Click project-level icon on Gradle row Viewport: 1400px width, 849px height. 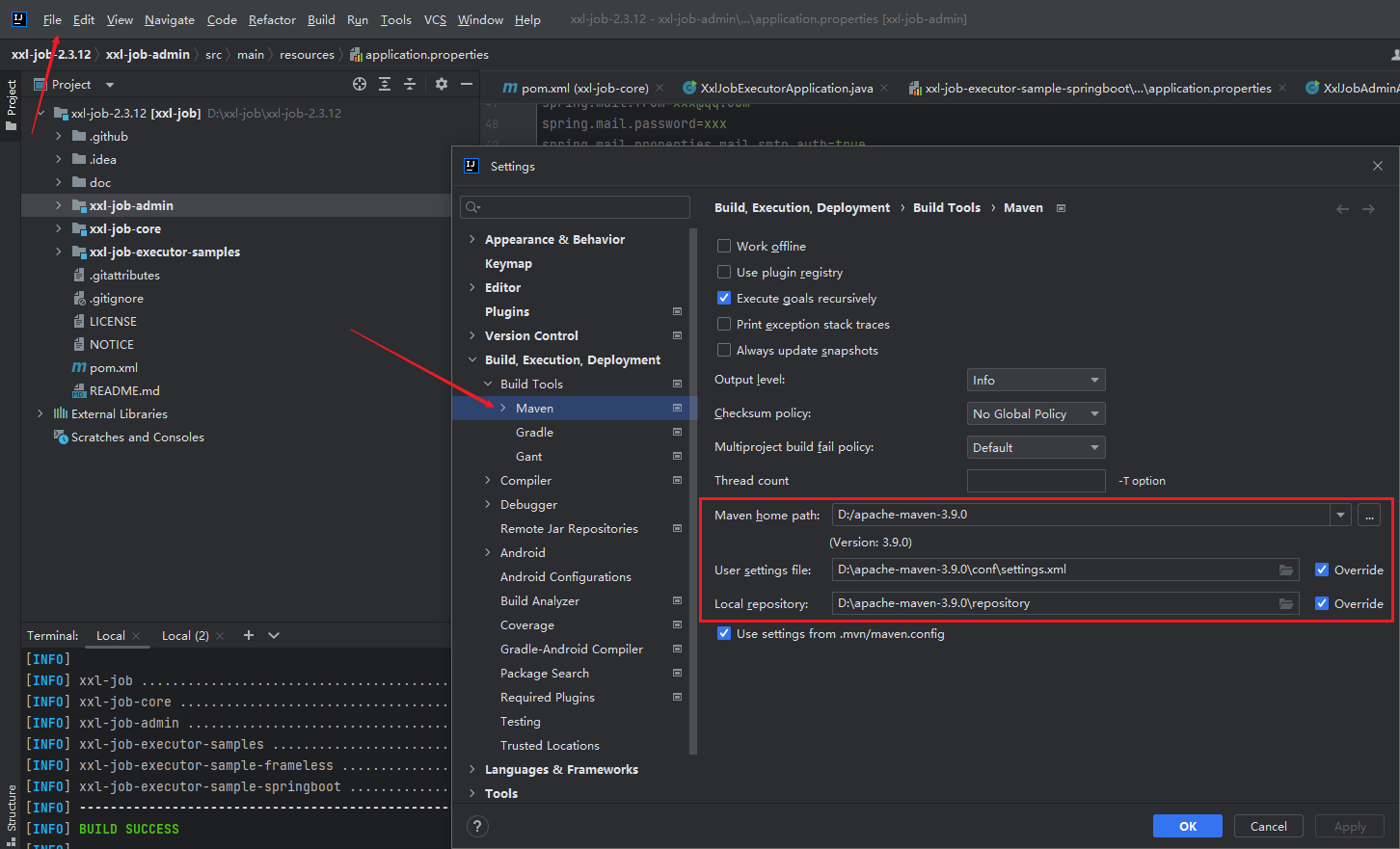[677, 432]
